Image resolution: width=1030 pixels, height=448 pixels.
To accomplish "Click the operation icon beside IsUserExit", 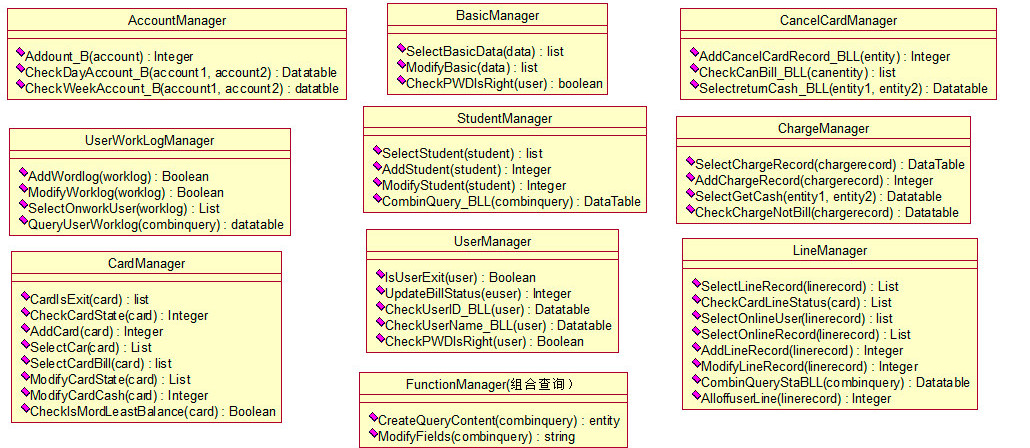I will click(380, 275).
